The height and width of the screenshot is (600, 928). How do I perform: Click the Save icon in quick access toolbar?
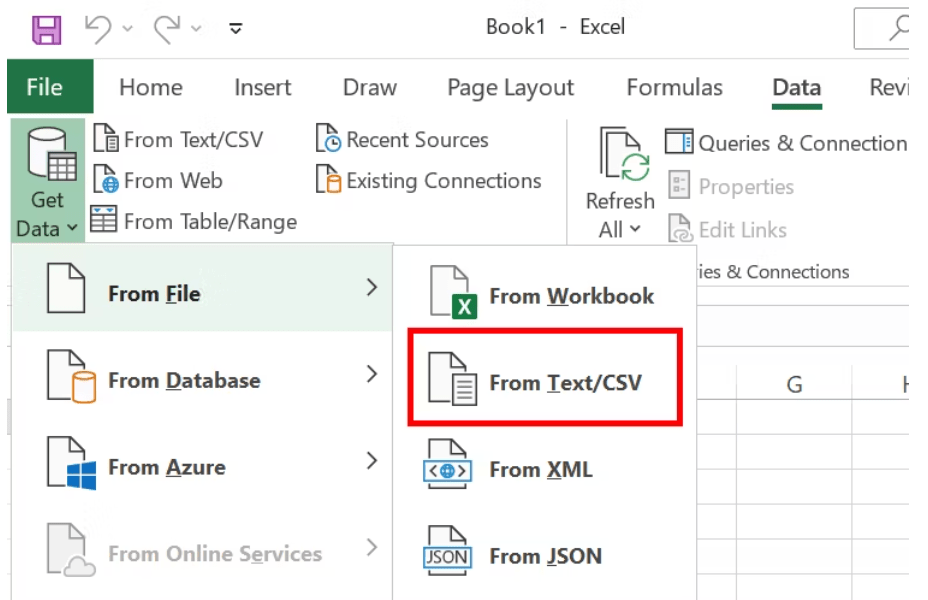pos(46,29)
